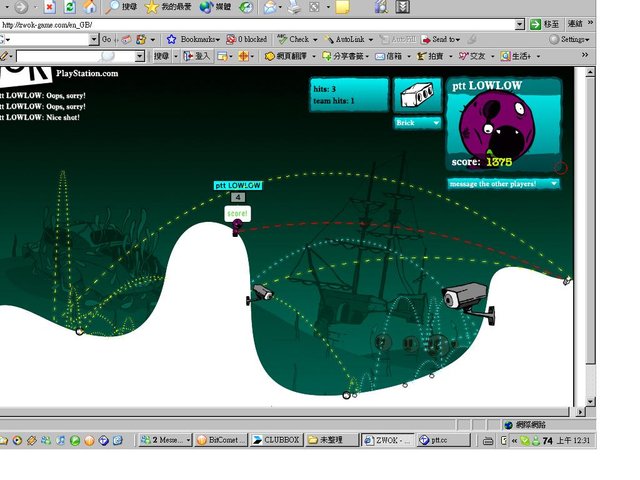Viewport: 640px width, 480px height.
Task: Toggle the AutoLink toolbar button
Action: [x=351, y=39]
